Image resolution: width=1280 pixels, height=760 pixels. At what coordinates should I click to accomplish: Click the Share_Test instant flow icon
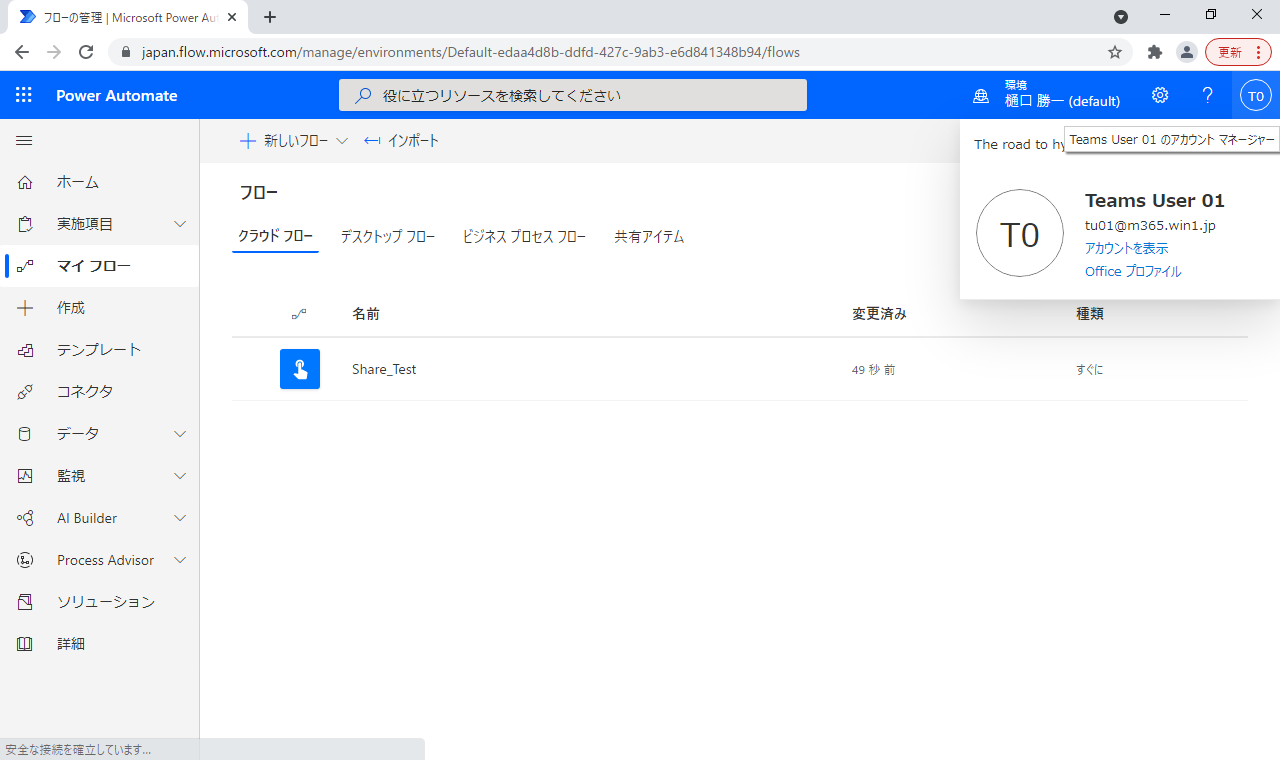click(300, 369)
